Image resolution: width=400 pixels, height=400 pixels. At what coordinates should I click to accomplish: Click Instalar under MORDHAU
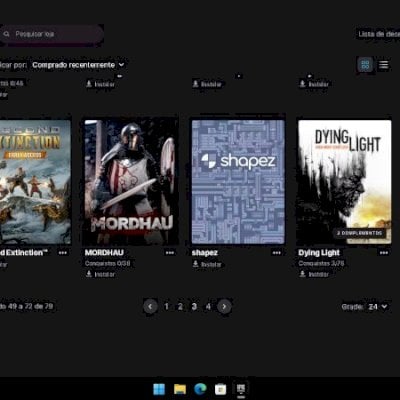click(101, 274)
